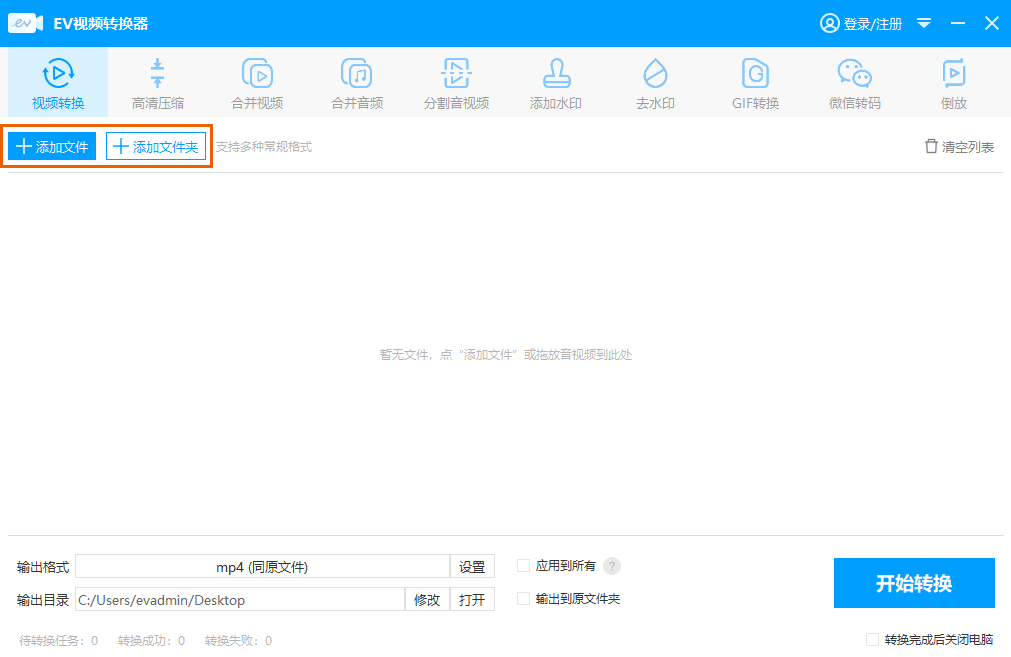Click the 输出目录 path field
The image size is (1011, 657).
(240, 600)
